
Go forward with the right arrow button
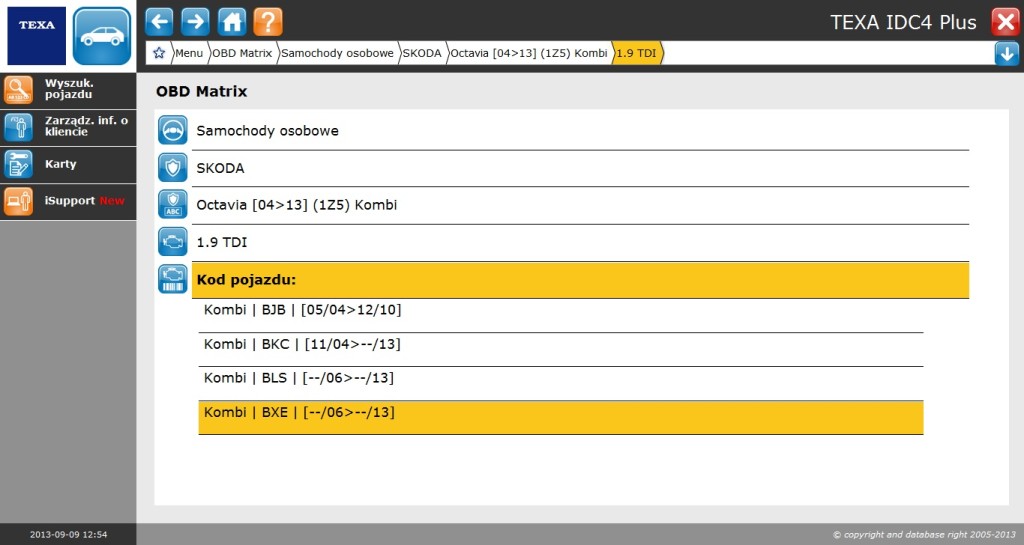click(x=195, y=22)
